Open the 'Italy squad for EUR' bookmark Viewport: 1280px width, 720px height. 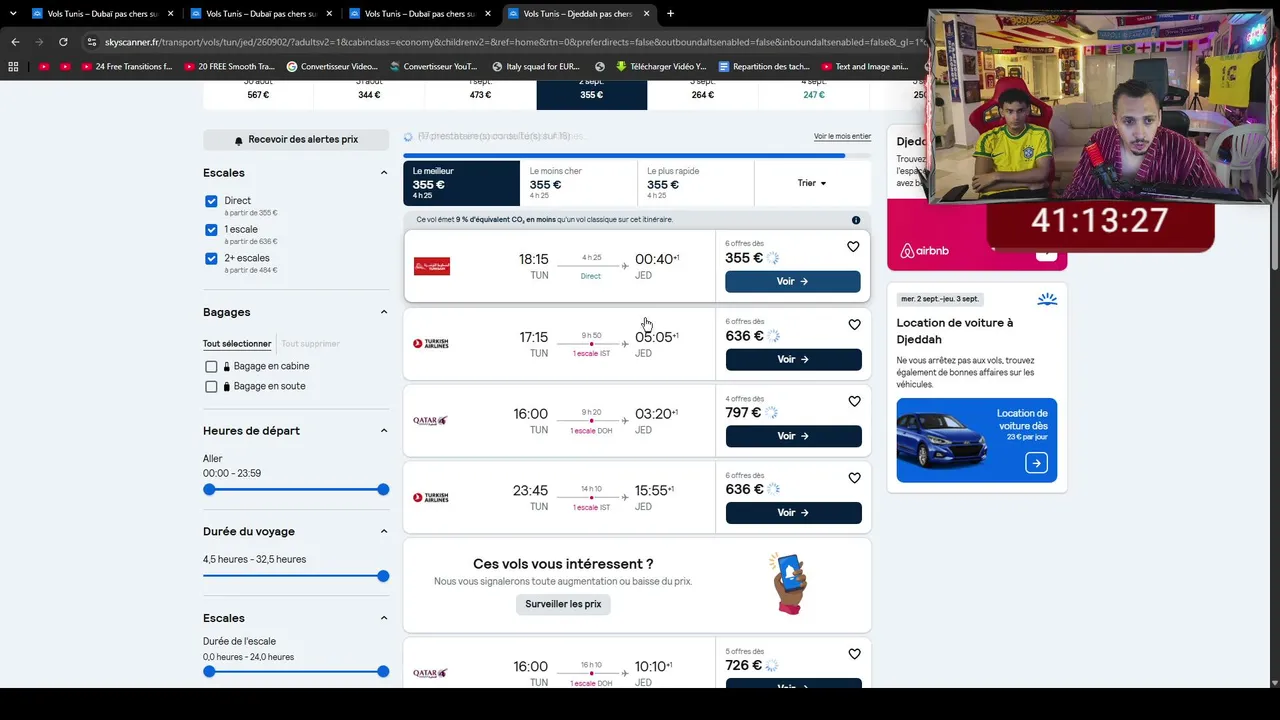click(x=536, y=67)
